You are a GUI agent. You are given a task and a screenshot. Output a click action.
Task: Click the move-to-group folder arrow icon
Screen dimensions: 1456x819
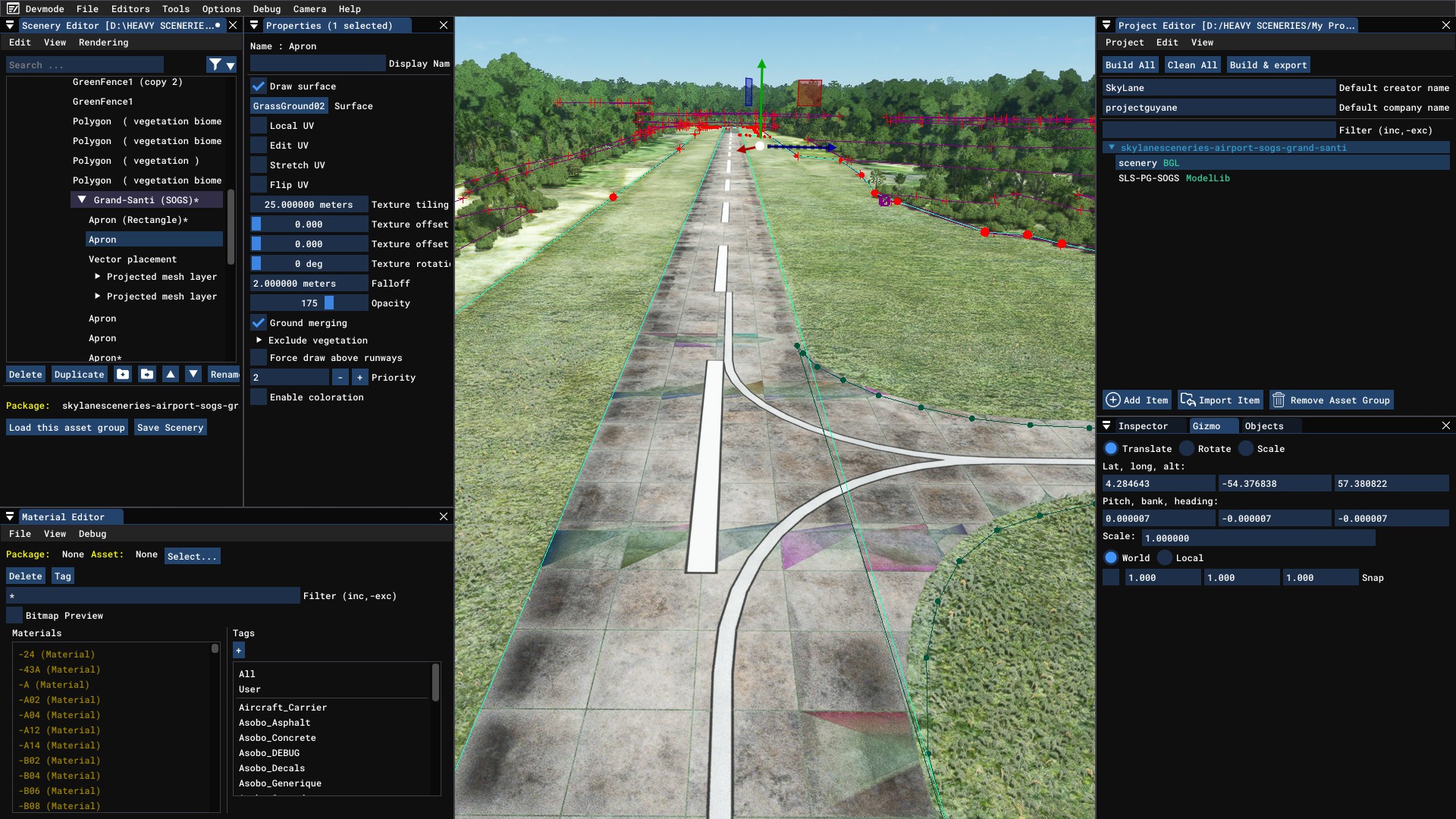[x=147, y=374]
